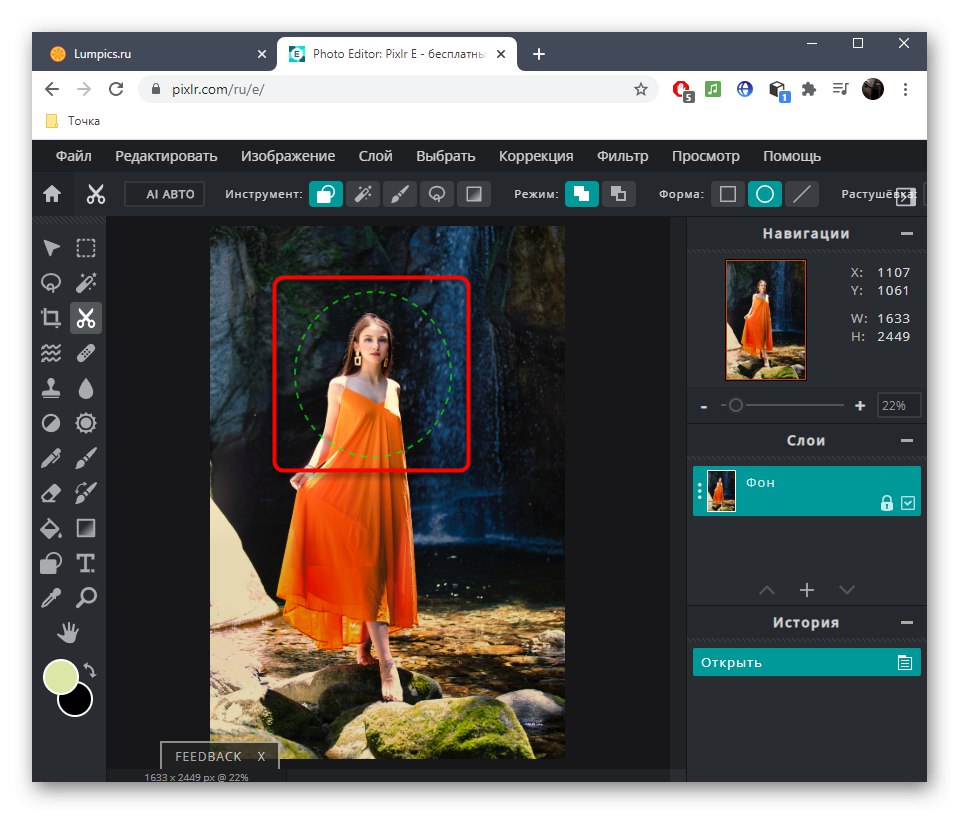Select the Eraser tool
Viewport: 959px width, 814px height.
[51, 493]
